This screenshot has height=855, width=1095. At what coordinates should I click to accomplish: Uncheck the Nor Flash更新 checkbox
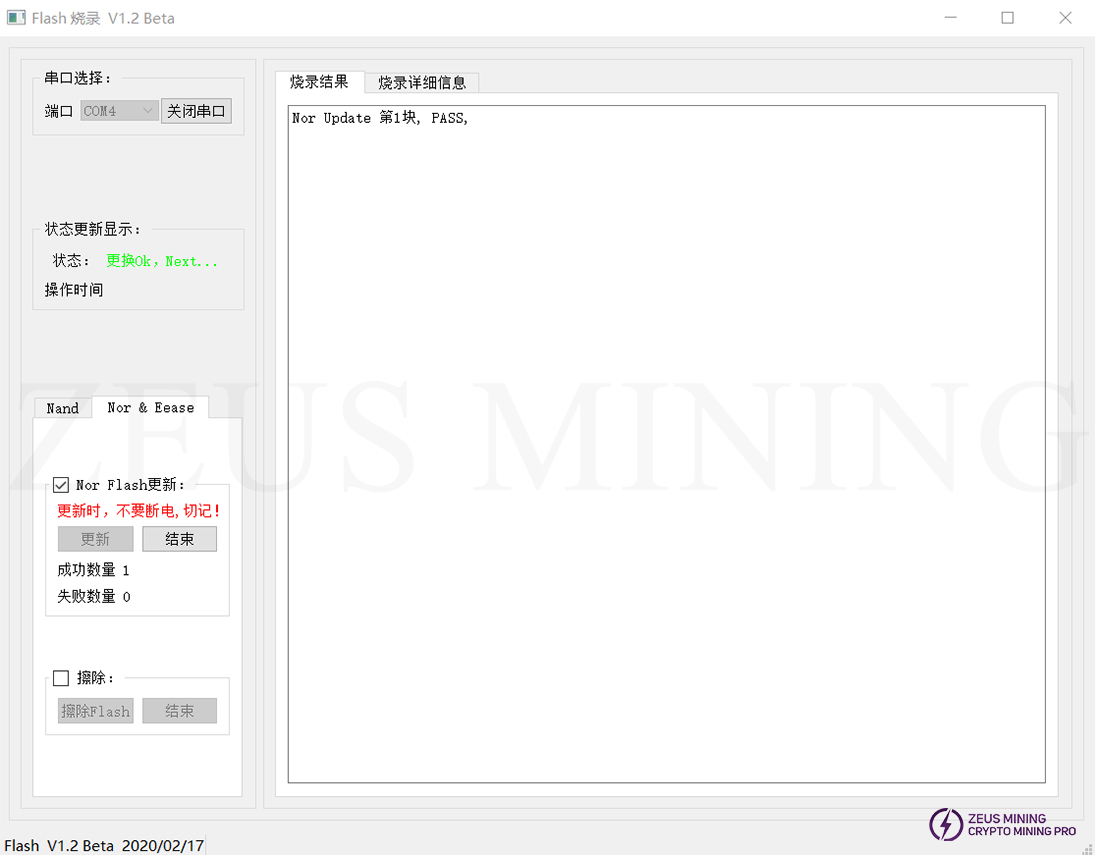click(x=61, y=485)
